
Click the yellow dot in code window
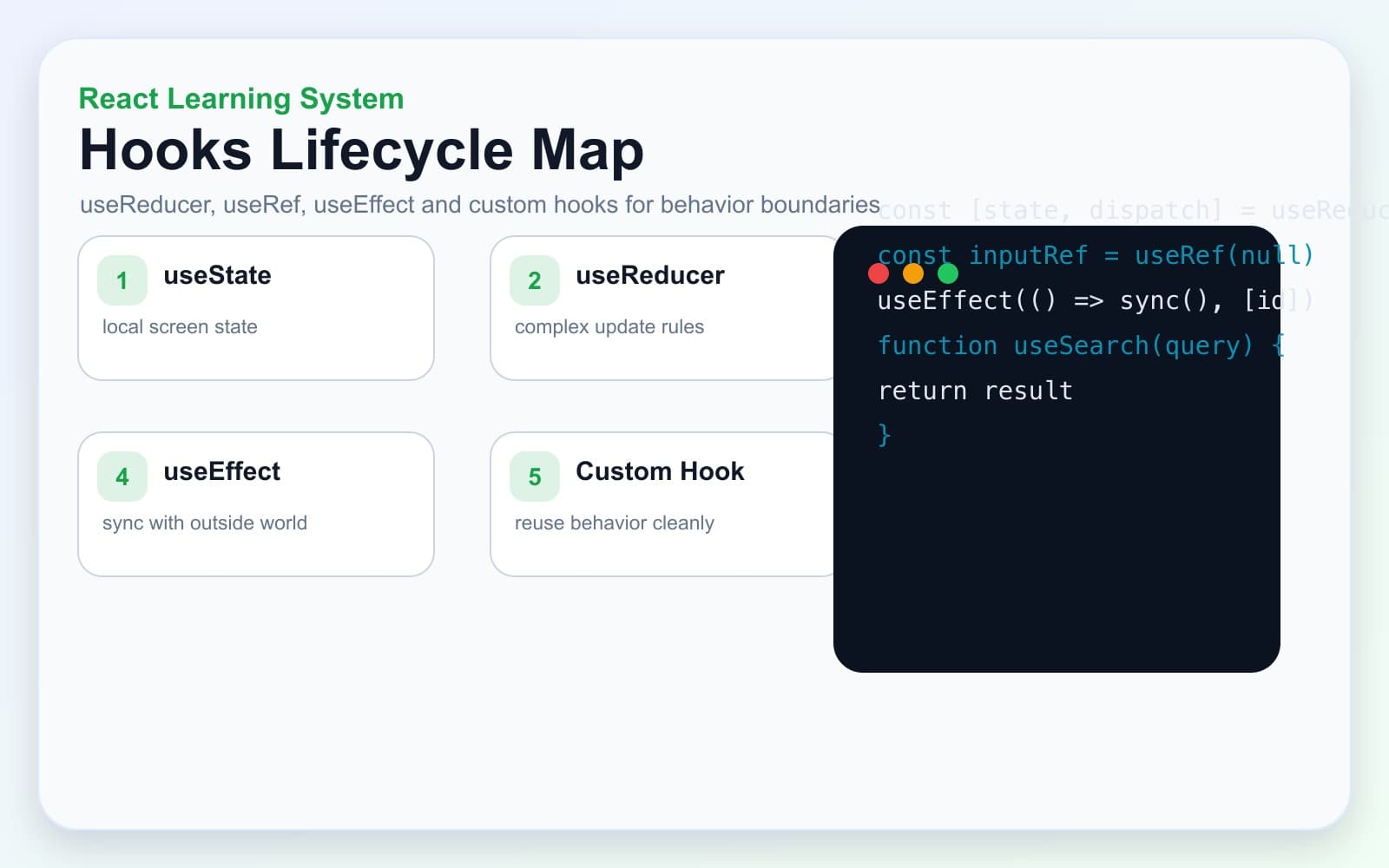(x=913, y=273)
